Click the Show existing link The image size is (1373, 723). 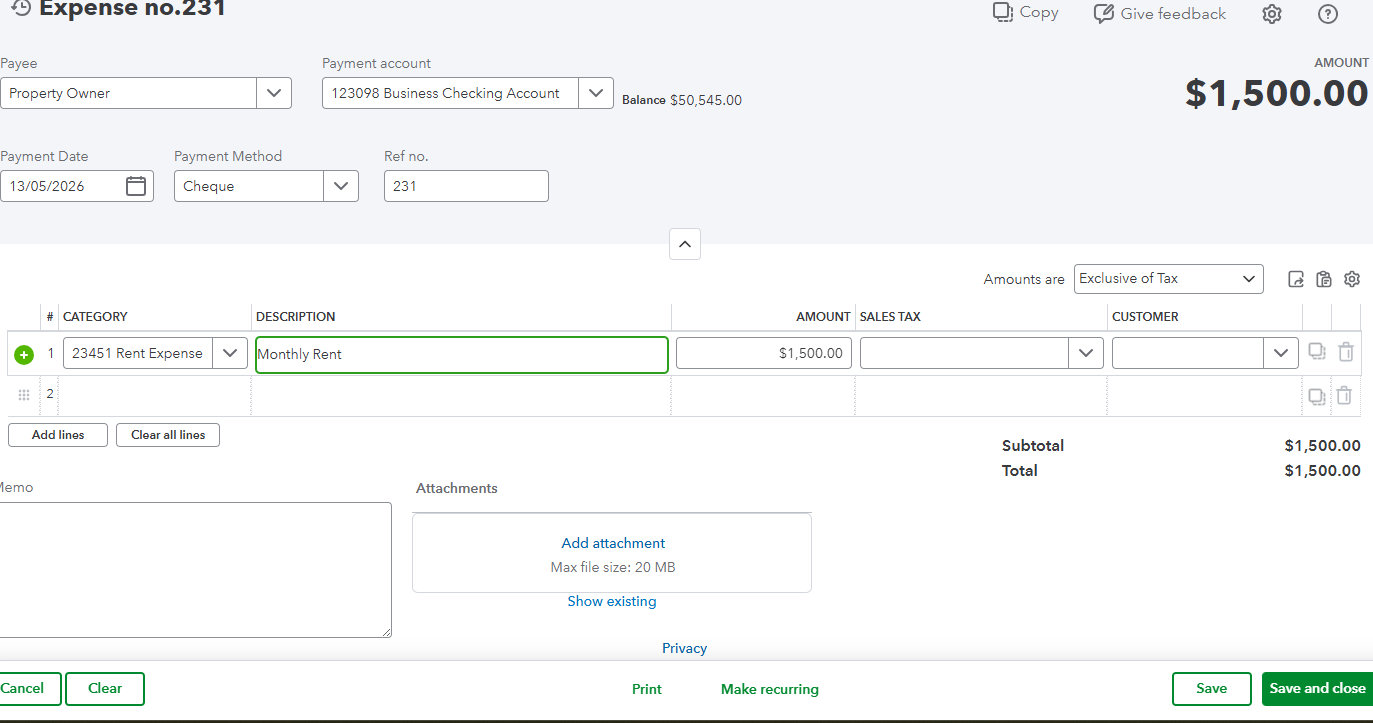(x=612, y=601)
